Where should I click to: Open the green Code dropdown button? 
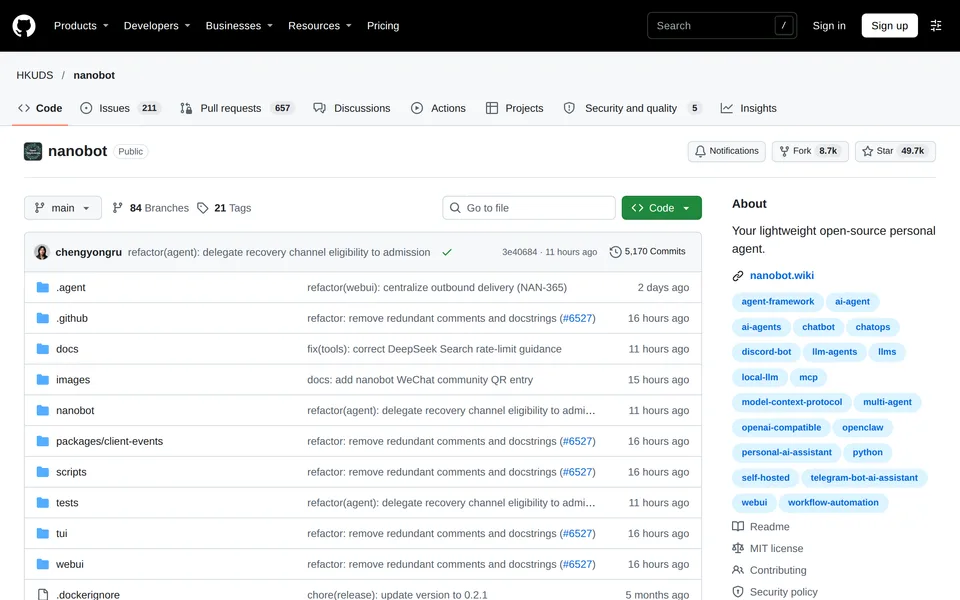(661, 208)
